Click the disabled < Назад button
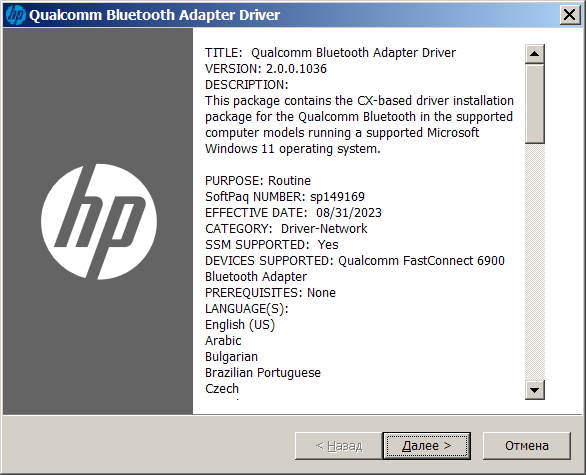Image resolution: width=586 pixels, height=475 pixels. coord(339,445)
